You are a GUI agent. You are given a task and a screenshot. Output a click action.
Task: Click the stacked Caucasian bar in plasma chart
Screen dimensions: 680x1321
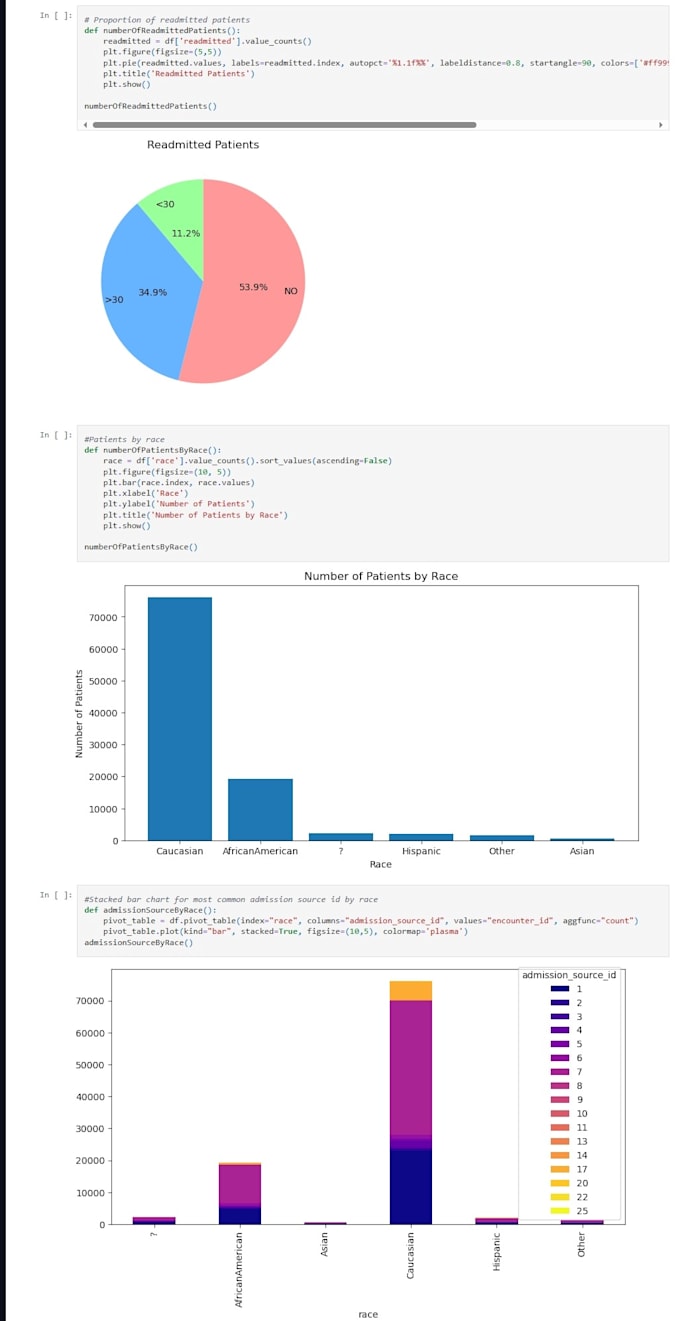pos(411,1102)
